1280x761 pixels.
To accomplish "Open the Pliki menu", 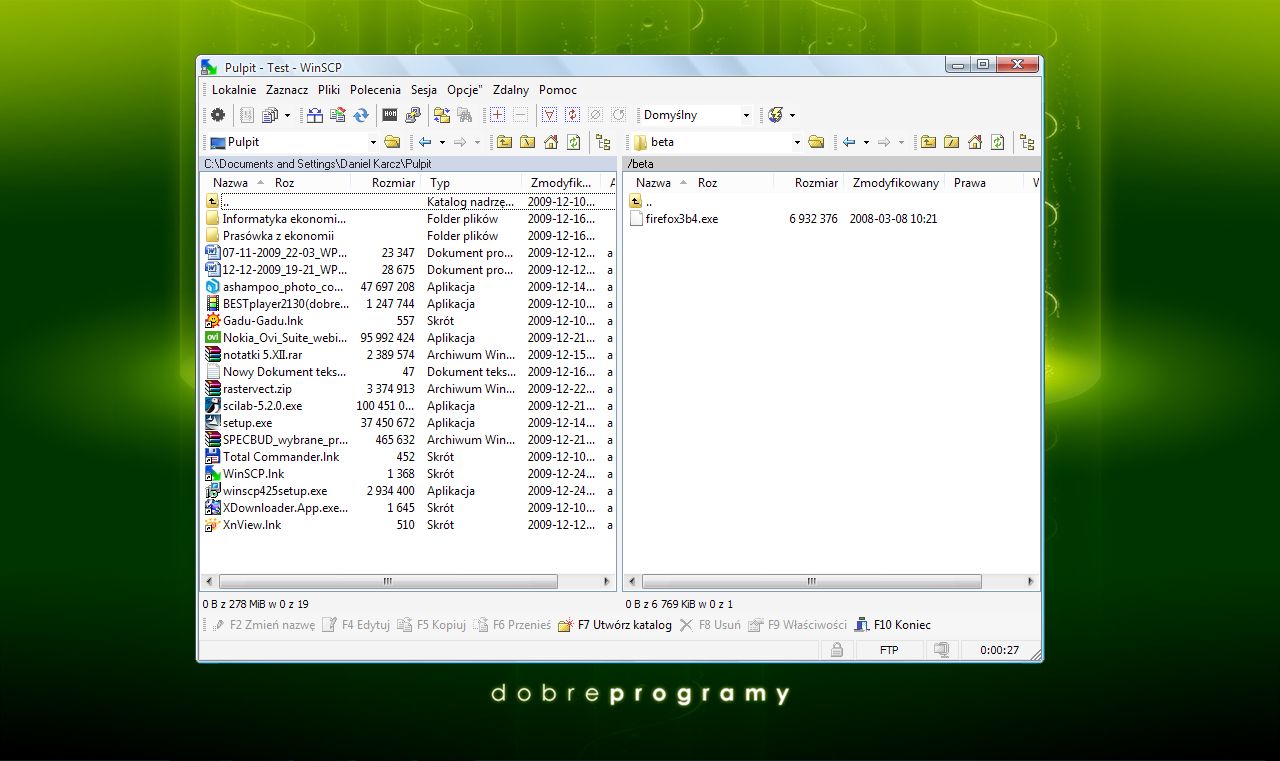I will (329, 90).
